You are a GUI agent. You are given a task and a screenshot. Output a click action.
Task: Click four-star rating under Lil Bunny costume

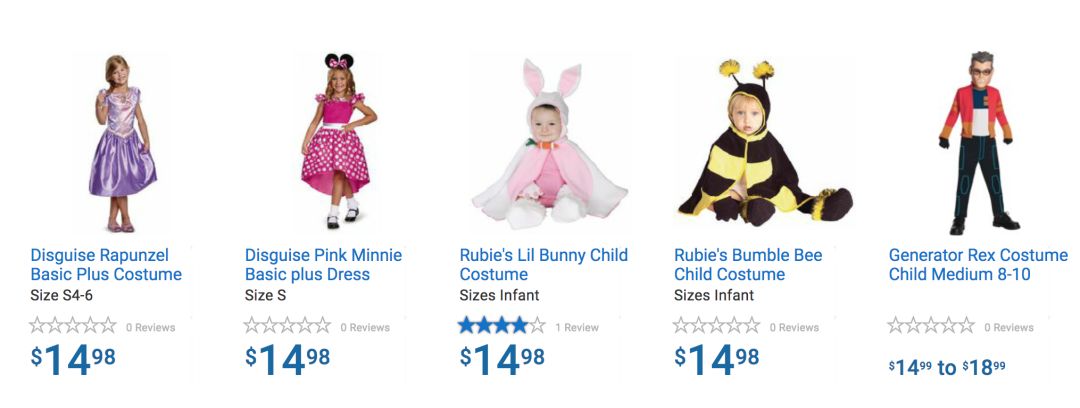[x=502, y=326]
